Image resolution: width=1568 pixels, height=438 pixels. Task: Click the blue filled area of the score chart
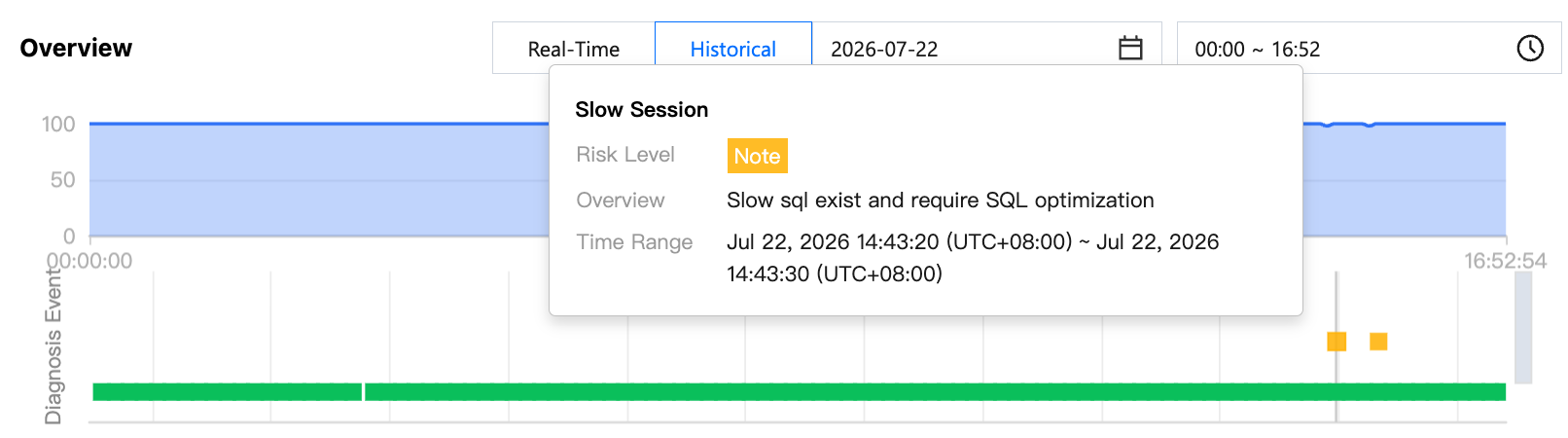(x=319, y=181)
